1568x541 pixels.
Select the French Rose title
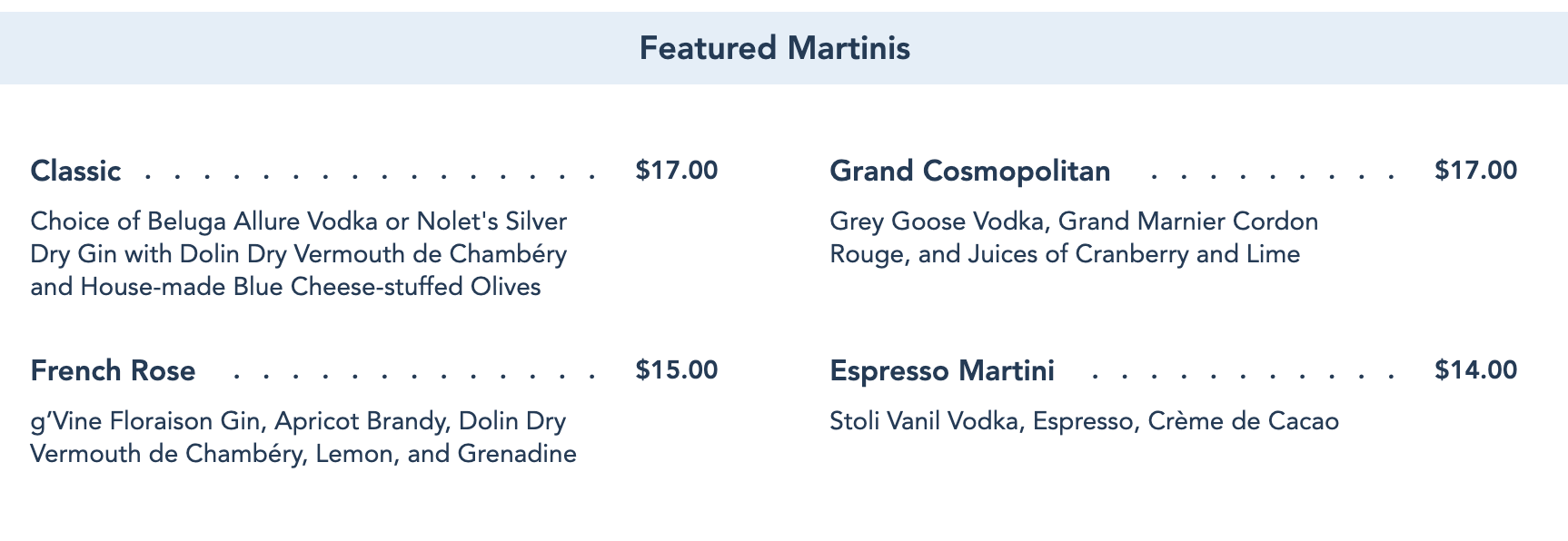(113, 370)
